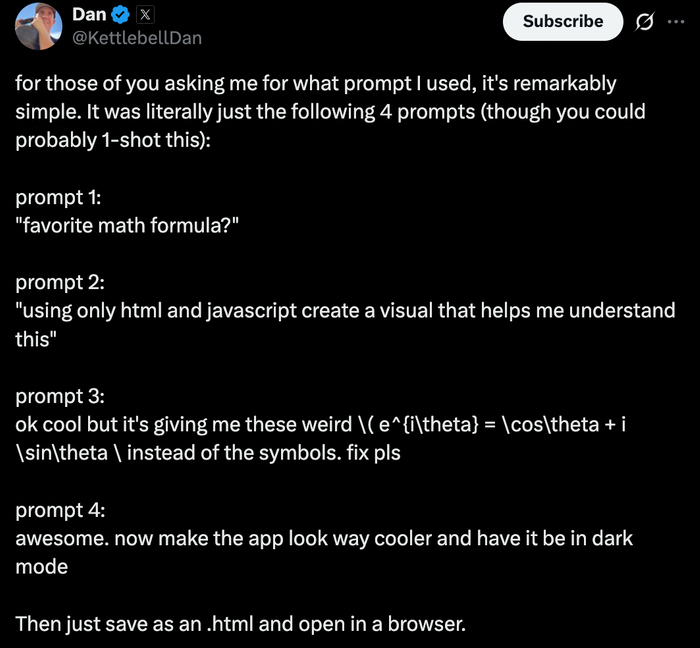This screenshot has height=648, width=700.
Task: Click the display name Dan
Action: click(88, 15)
